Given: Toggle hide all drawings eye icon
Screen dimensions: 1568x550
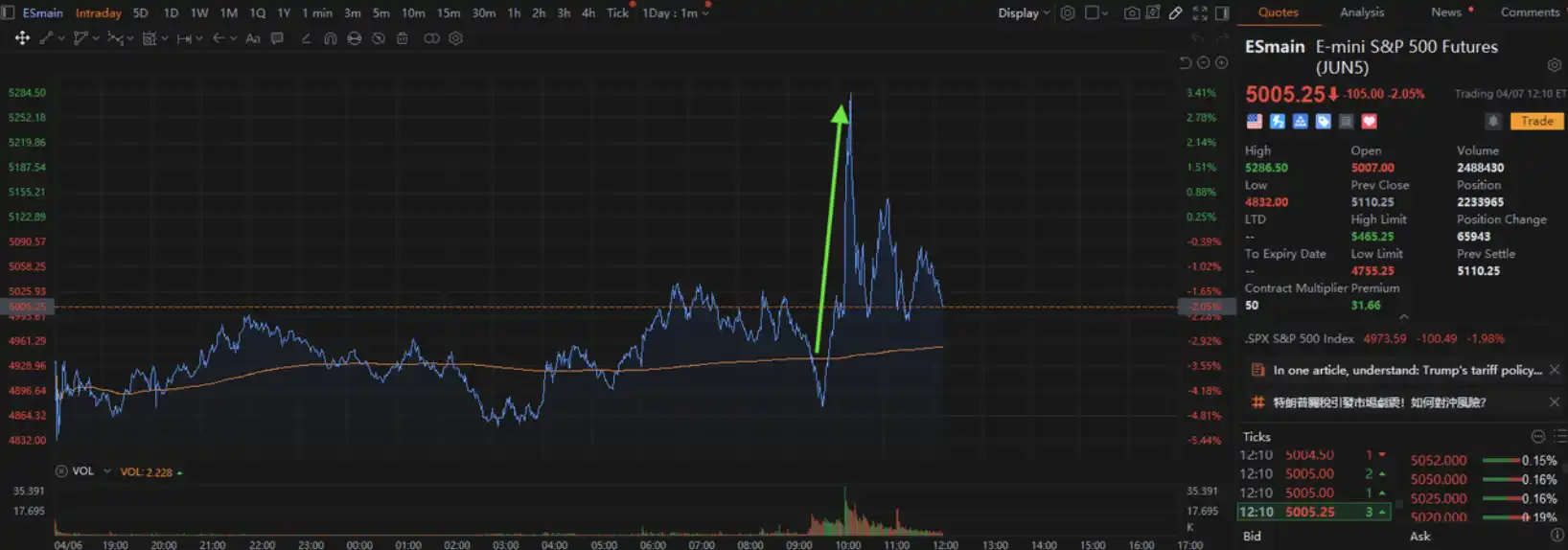Looking at the screenshot, I should click(355, 38).
